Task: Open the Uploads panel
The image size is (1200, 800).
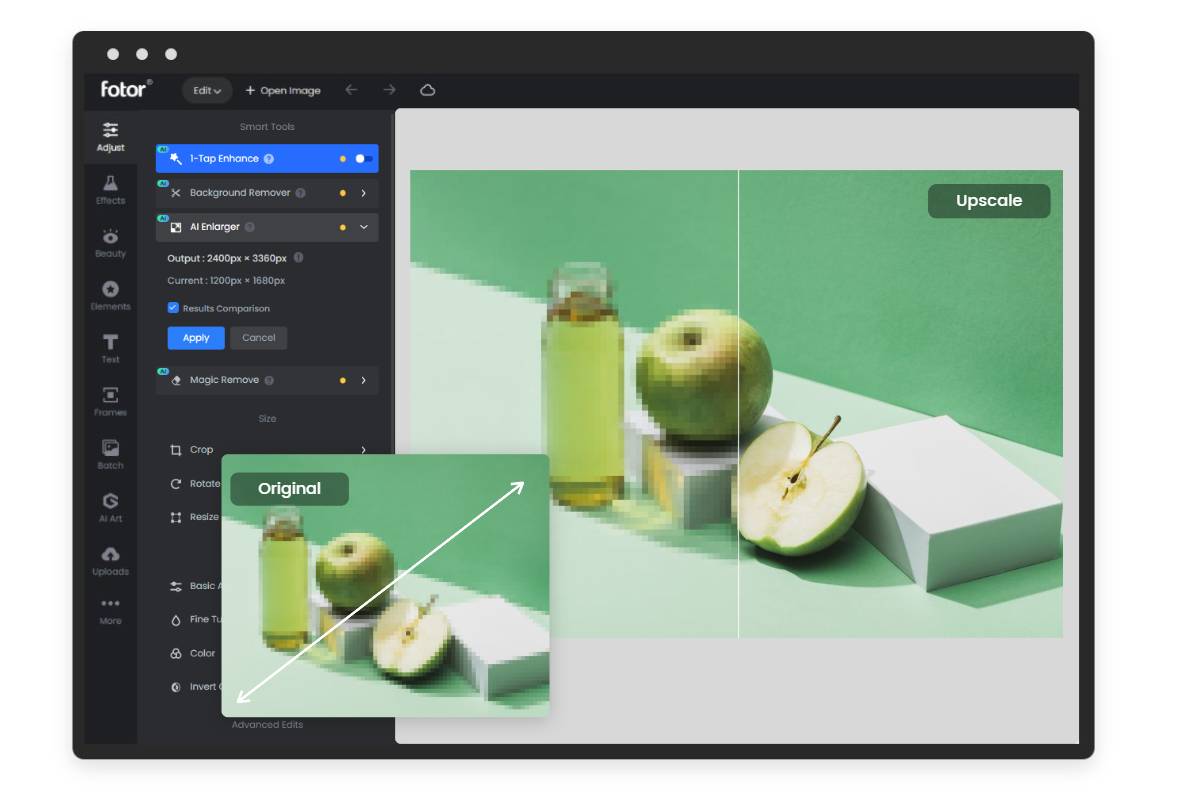Action: point(110,560)
